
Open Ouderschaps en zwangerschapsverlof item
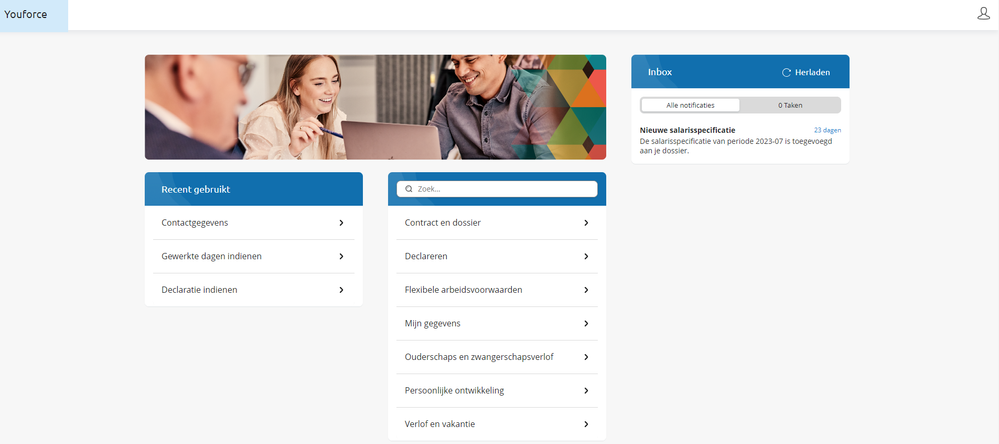[497, 357]
